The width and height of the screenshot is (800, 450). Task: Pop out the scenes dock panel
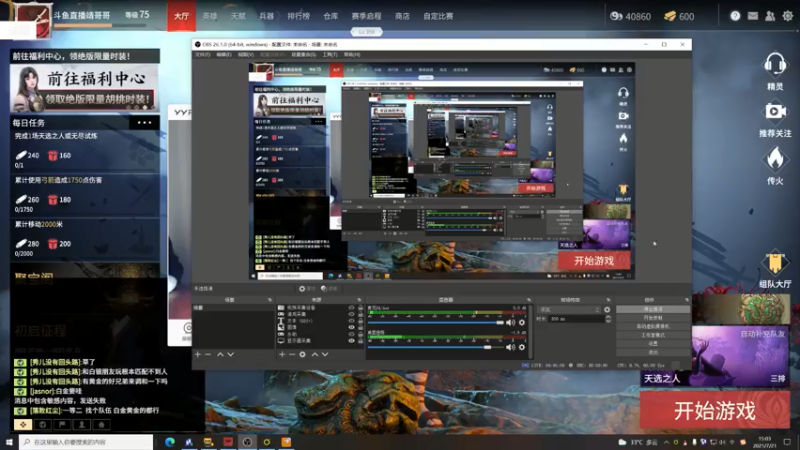269,300
